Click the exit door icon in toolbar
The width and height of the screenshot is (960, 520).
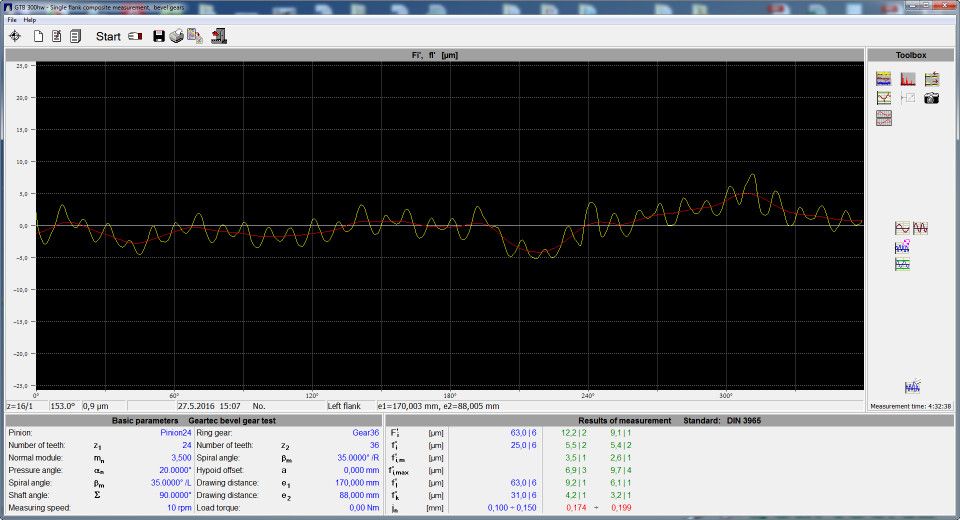(218, 36)
